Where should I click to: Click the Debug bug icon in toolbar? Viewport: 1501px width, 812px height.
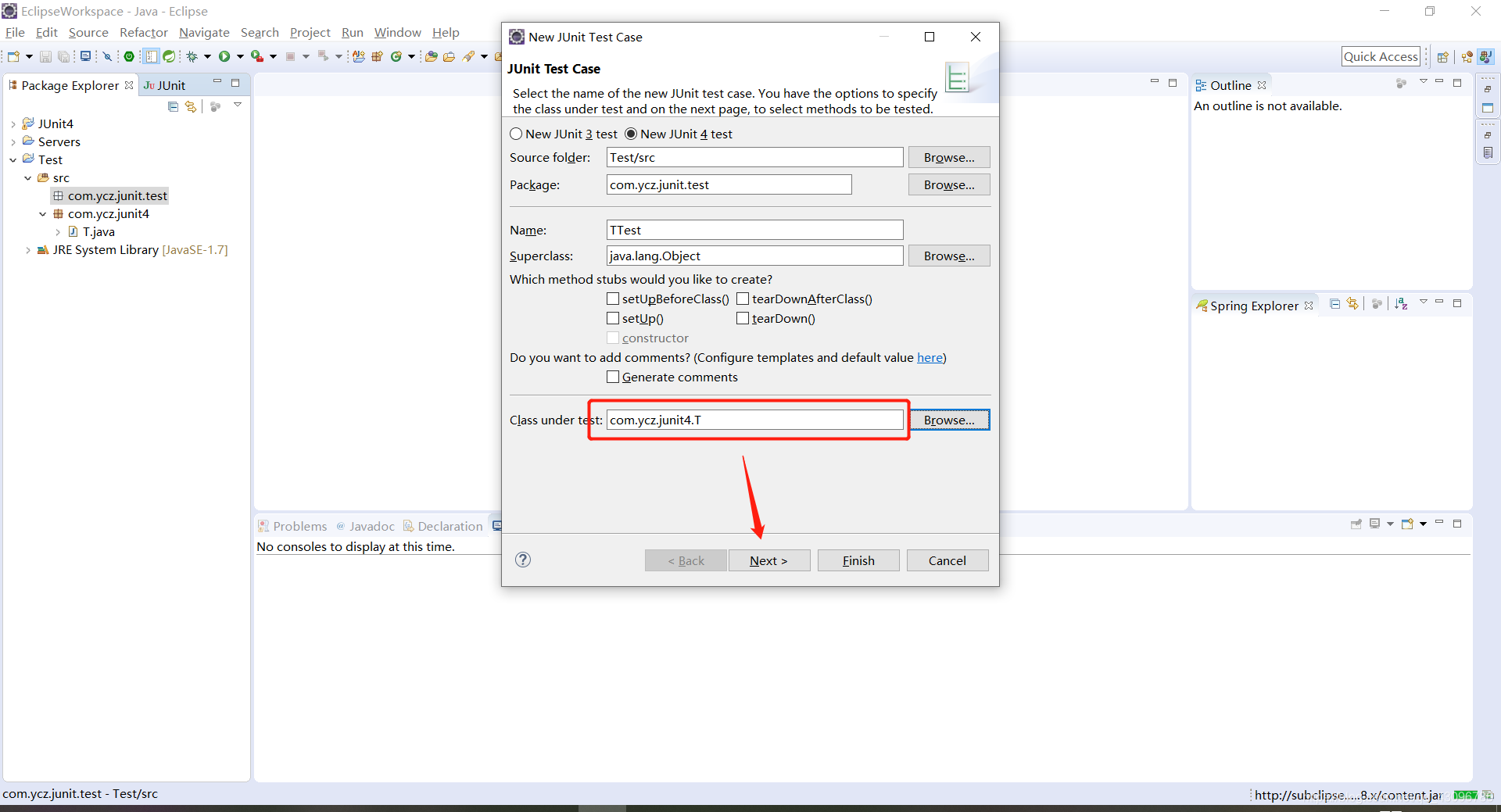point(192,56)
